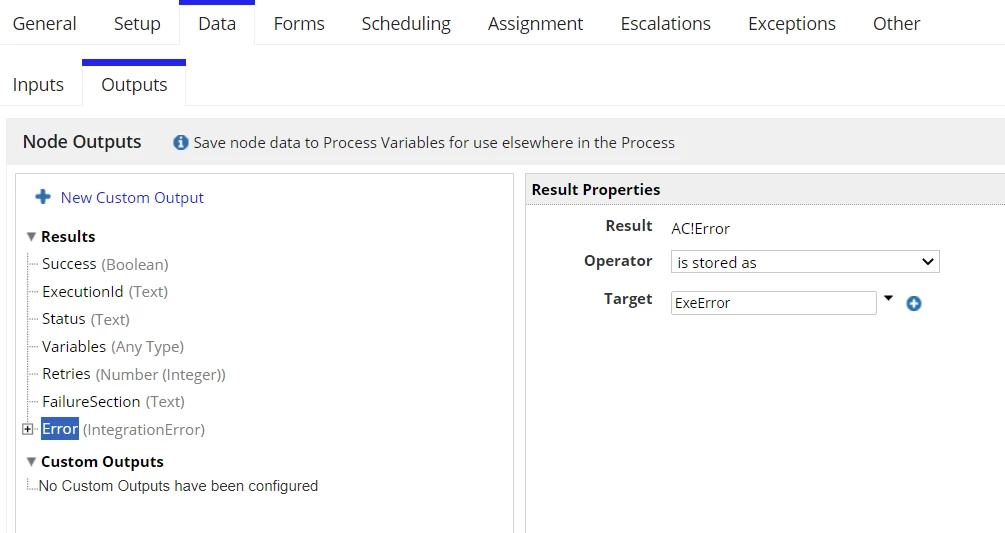Click the blue plus icon next to Target
Image resolution: width=1005 pixels, height=533 pixels.
[x=913, y=304]
